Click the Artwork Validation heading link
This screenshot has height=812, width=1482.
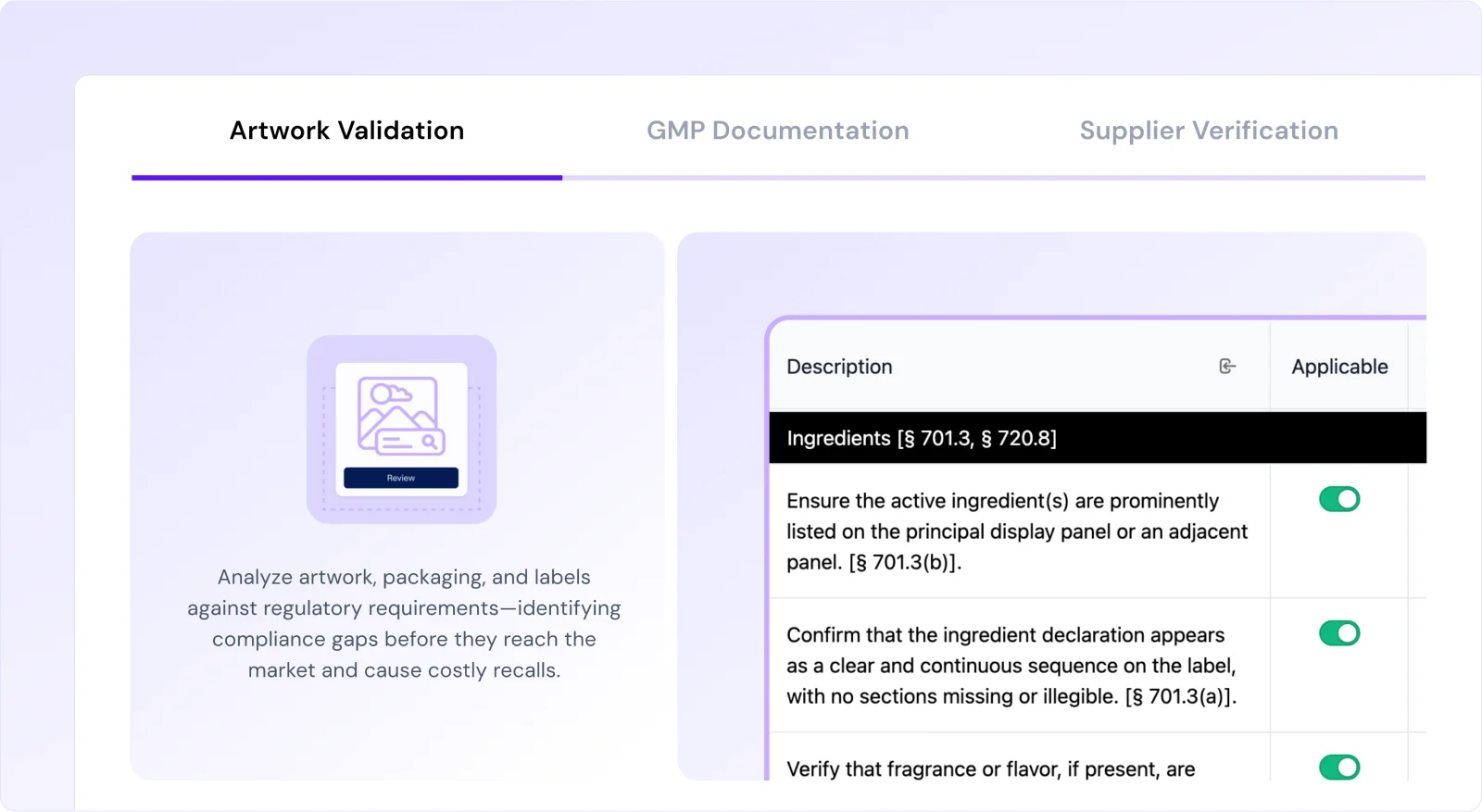pyautogui.click(x=346, y=130)
